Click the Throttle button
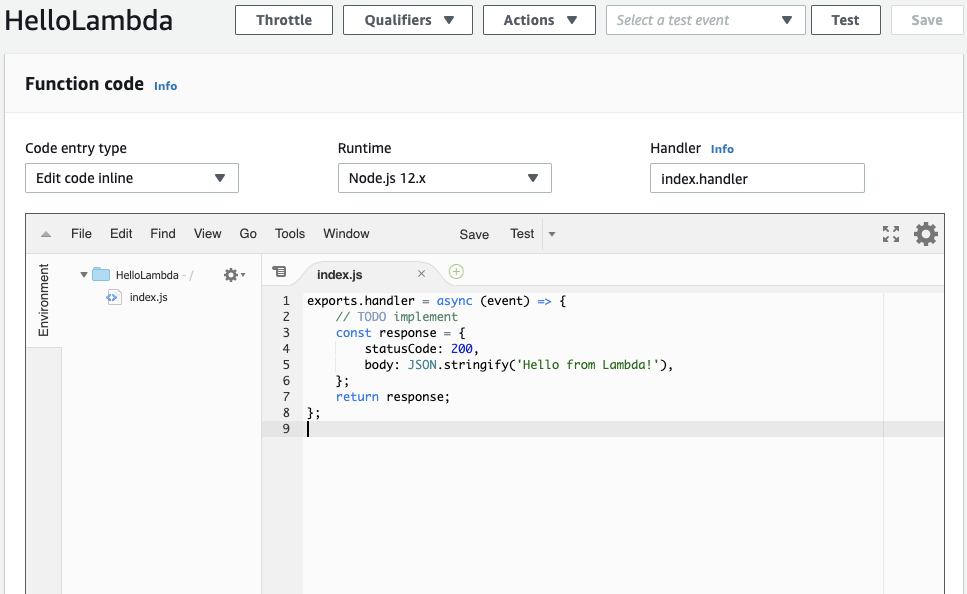This screenshot has height=594, width=967. click(x=284, y=20)
